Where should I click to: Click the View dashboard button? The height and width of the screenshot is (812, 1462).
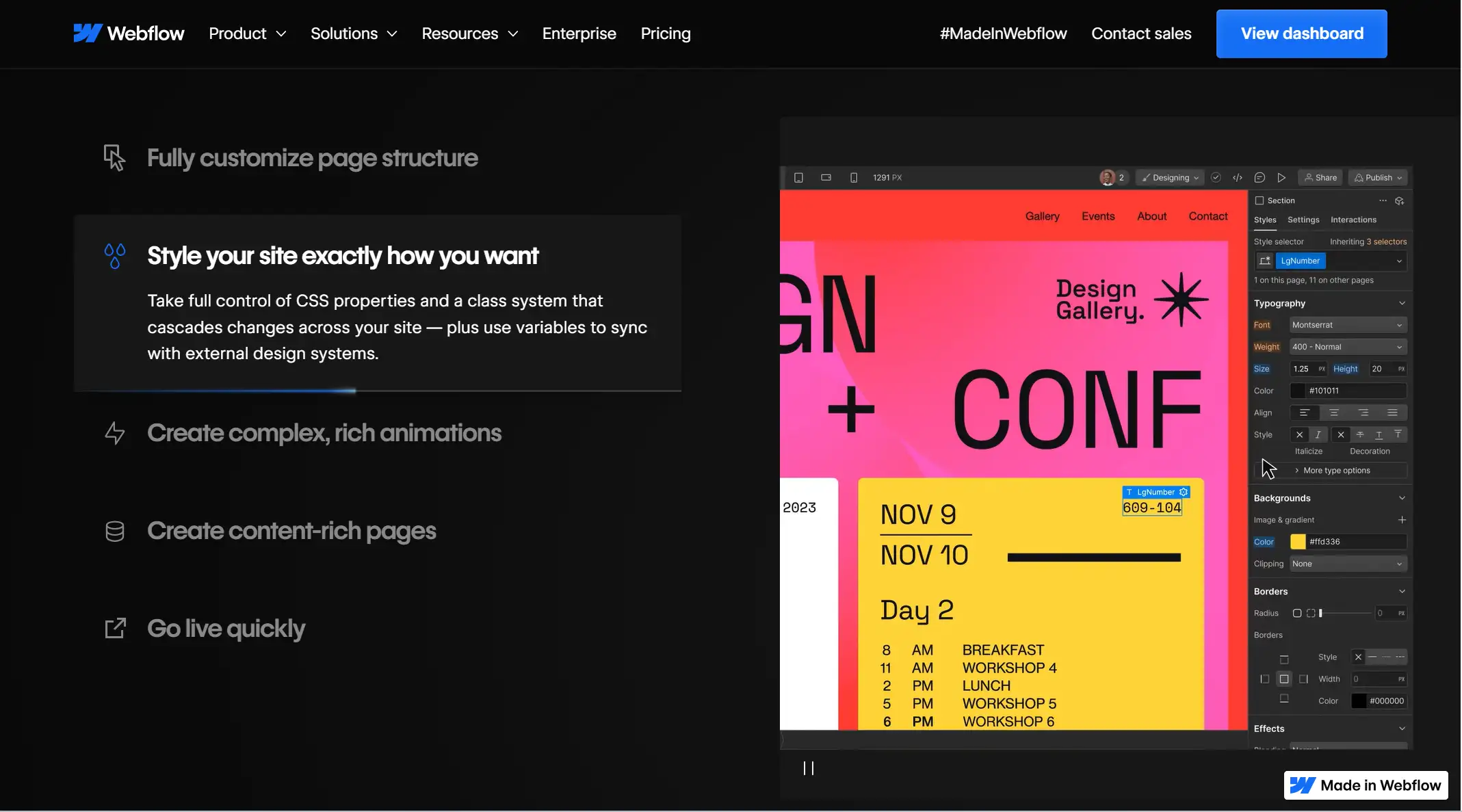[1302, 33]
